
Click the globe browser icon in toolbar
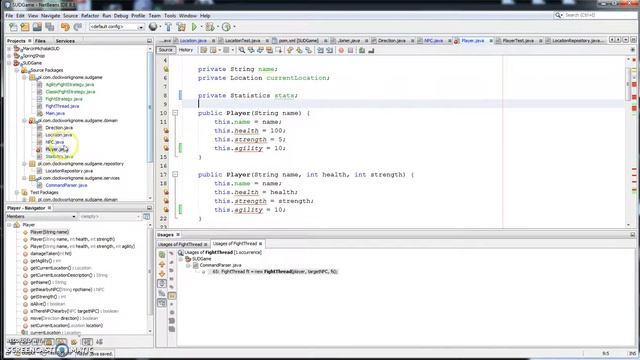(x=153, y=27)
